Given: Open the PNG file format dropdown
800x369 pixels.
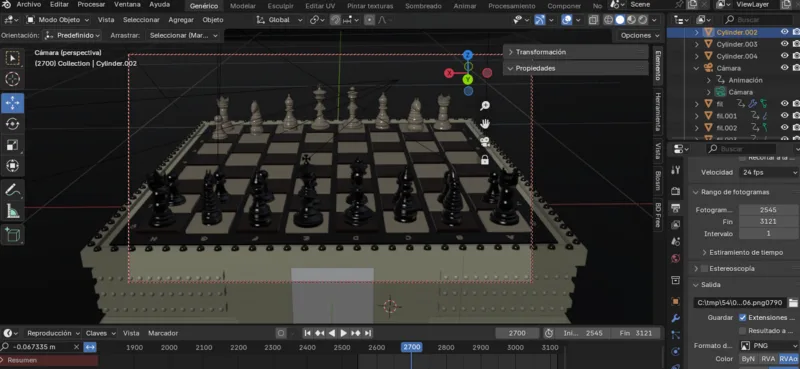Looking at the screenshot, I should tap(769, 346).
